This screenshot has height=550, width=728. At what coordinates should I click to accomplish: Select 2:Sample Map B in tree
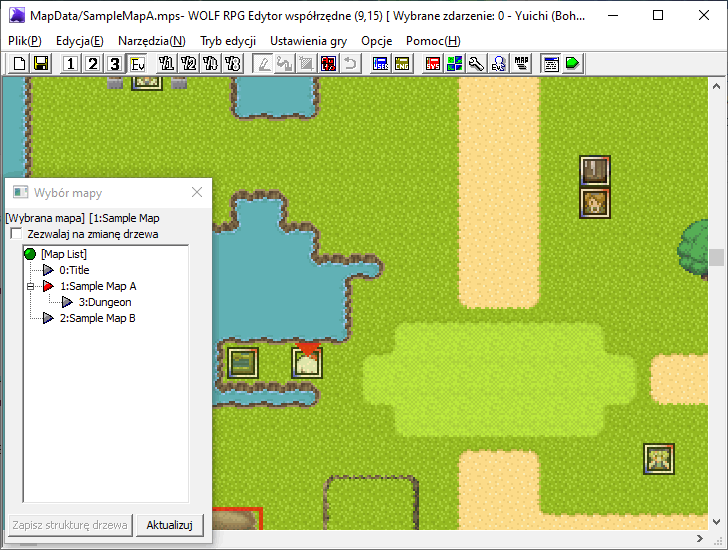tap(98, 318)
